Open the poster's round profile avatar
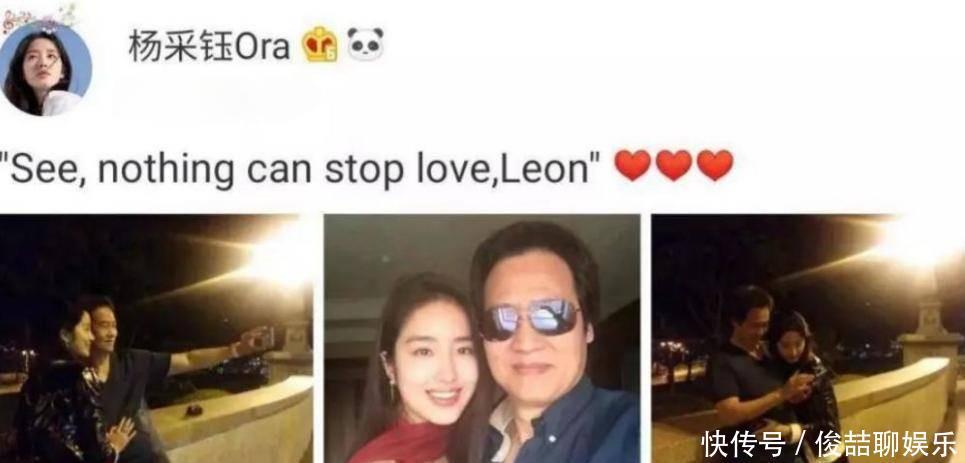The height and width of the screenshot is (463, 965). pyautogui.click(x=45, y=68)
